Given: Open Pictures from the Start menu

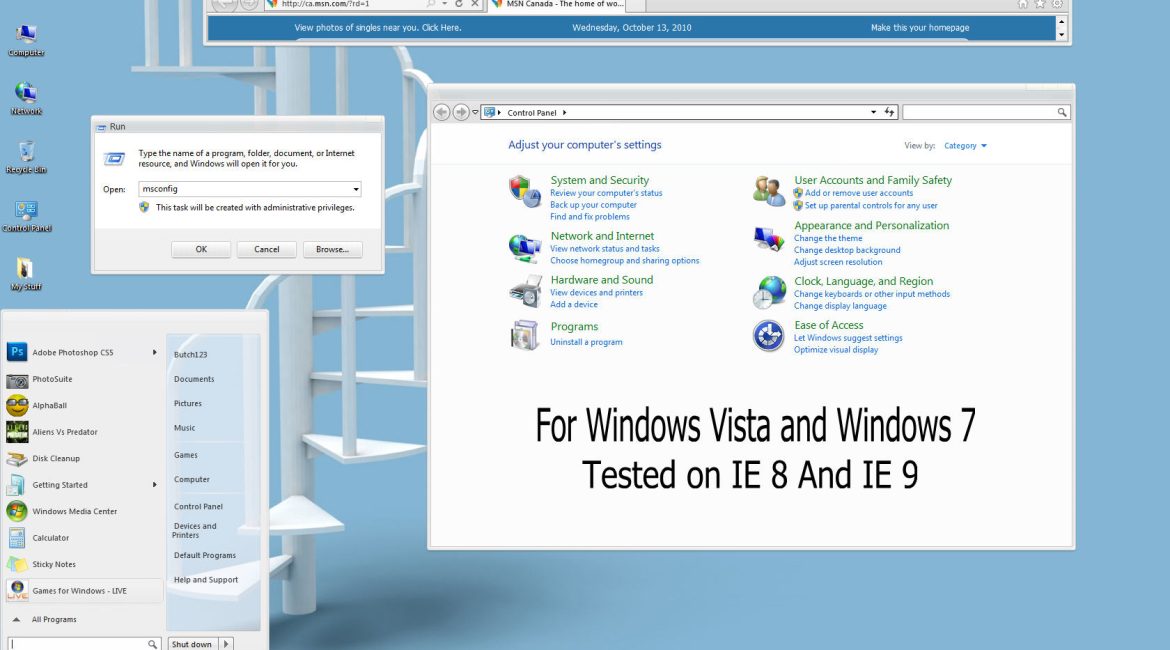Looking at the screenshot, I should click(188, 403).
